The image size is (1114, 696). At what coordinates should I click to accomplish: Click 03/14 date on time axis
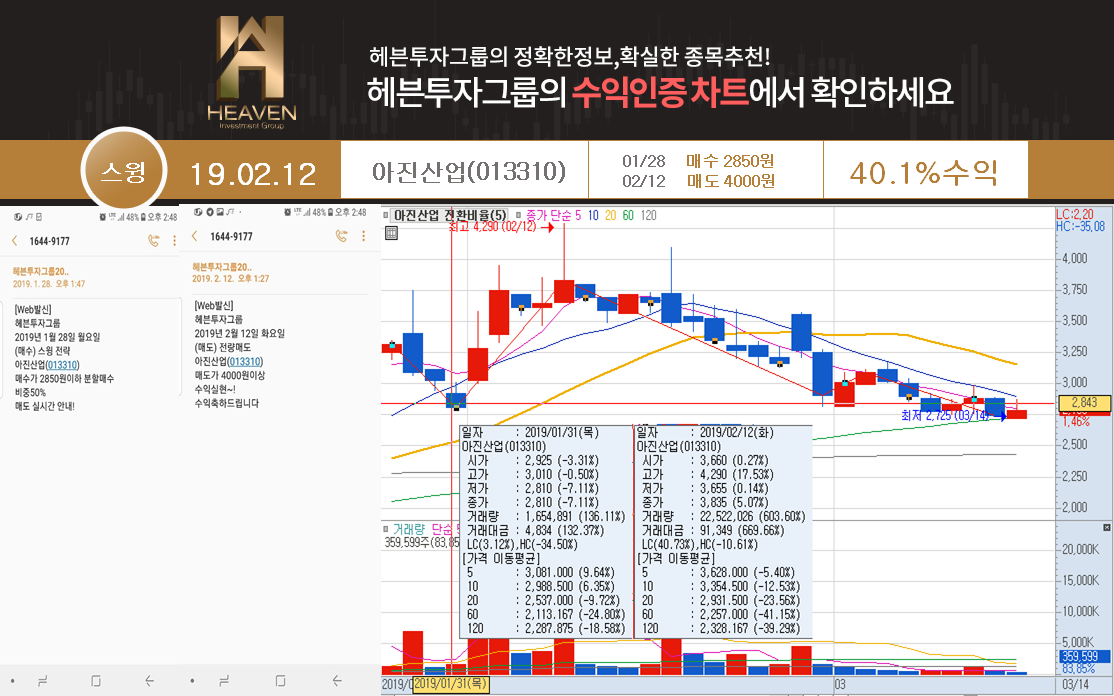tap(1075, 685)
